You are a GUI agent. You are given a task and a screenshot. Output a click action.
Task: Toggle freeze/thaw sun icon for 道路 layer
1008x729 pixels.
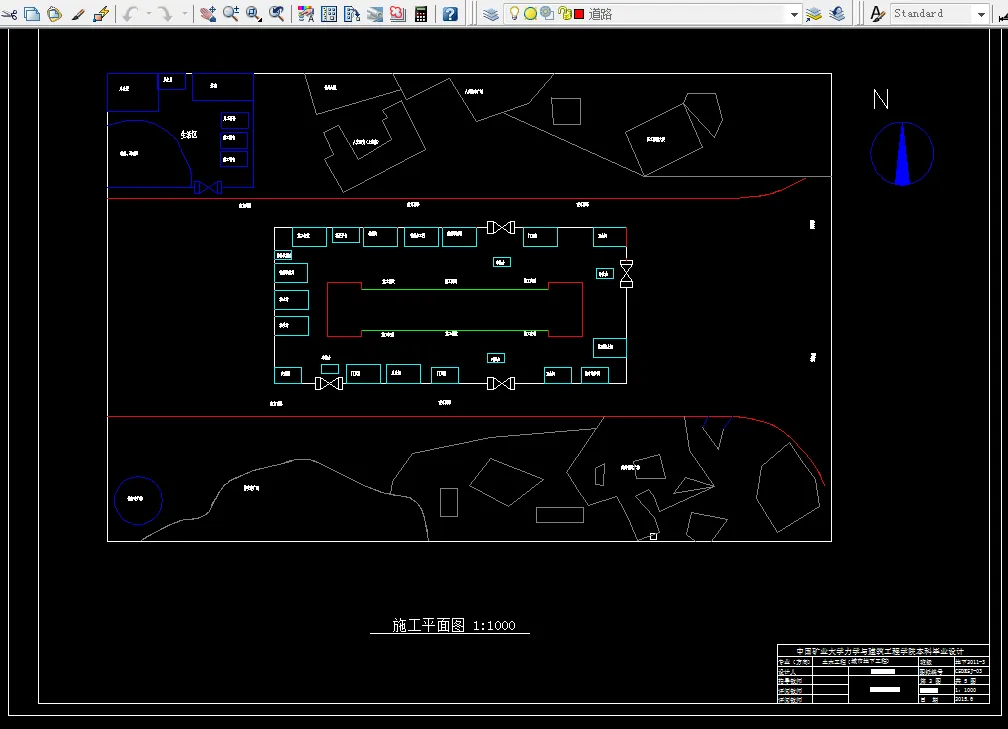[x=530, y=14]
